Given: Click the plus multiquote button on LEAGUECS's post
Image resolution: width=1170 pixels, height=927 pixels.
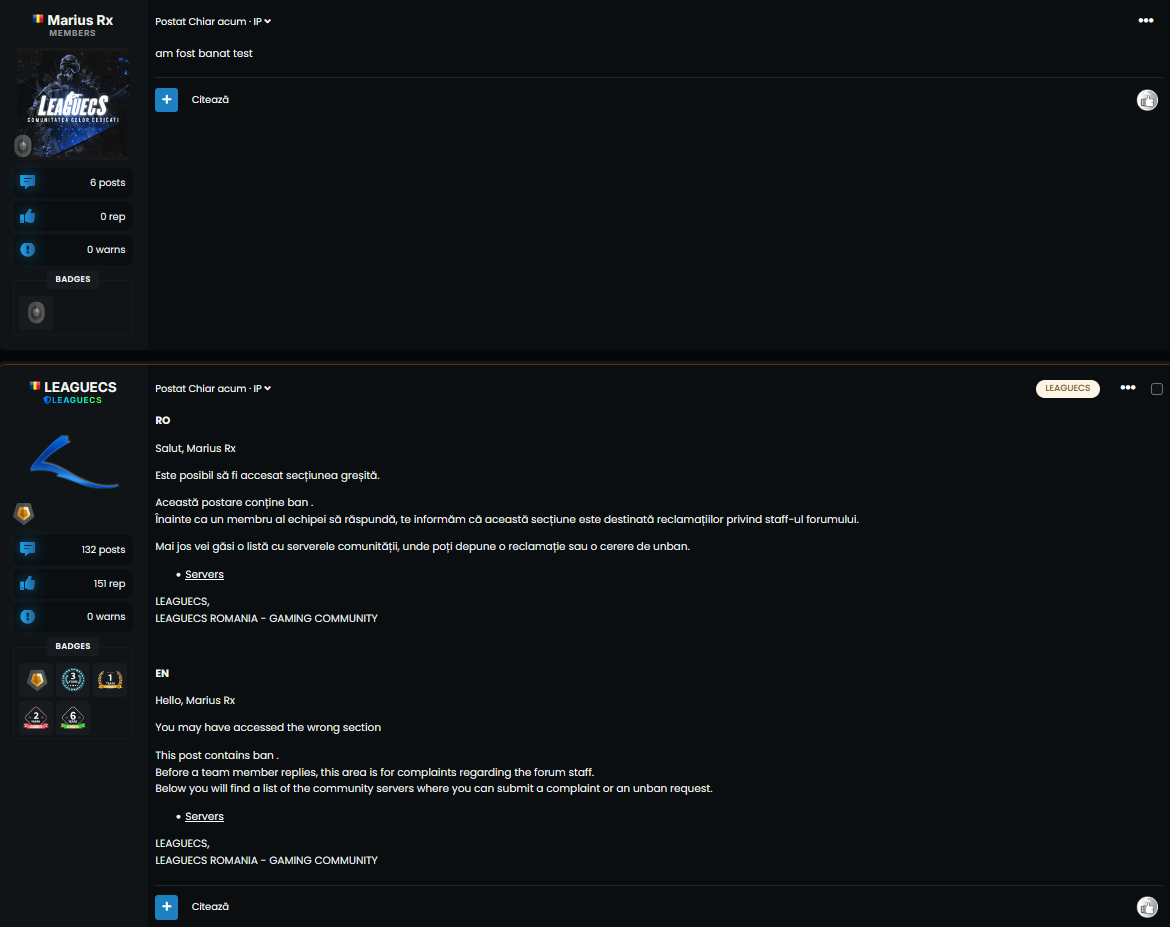Looking at the screenshot, I should click(166, 907).
